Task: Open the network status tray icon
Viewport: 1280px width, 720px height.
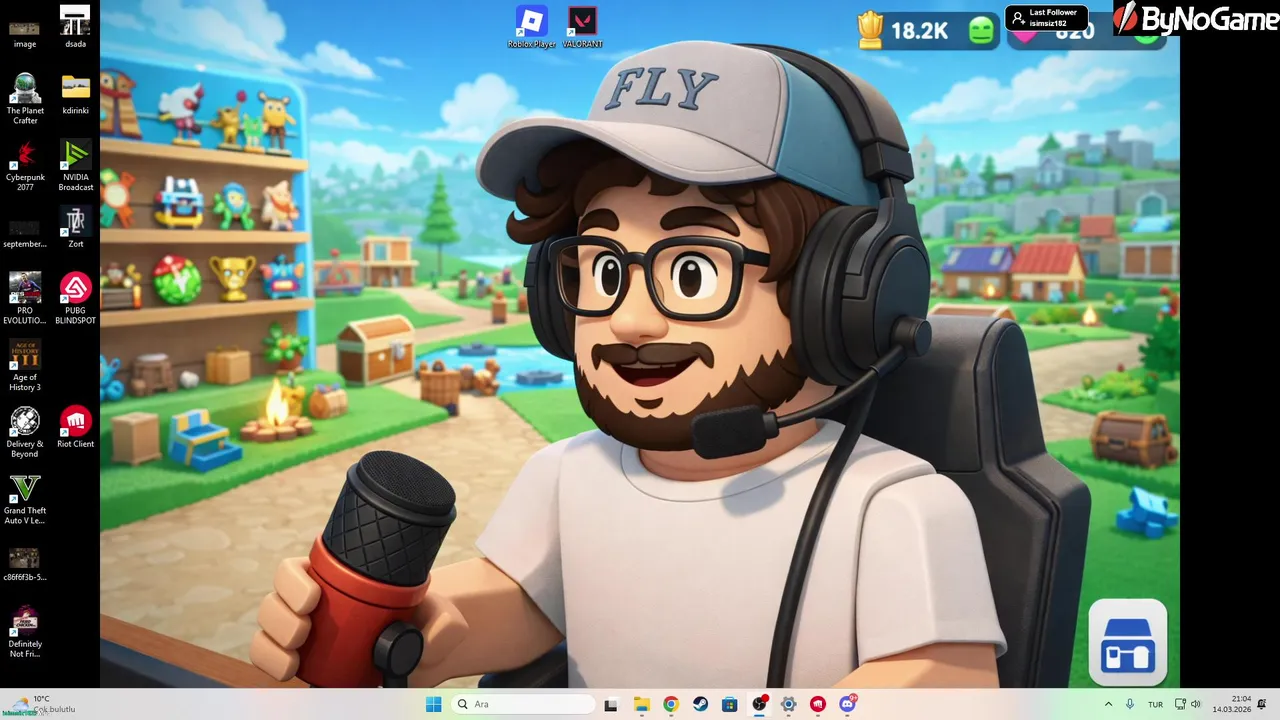Action: tap(1180, 704)
